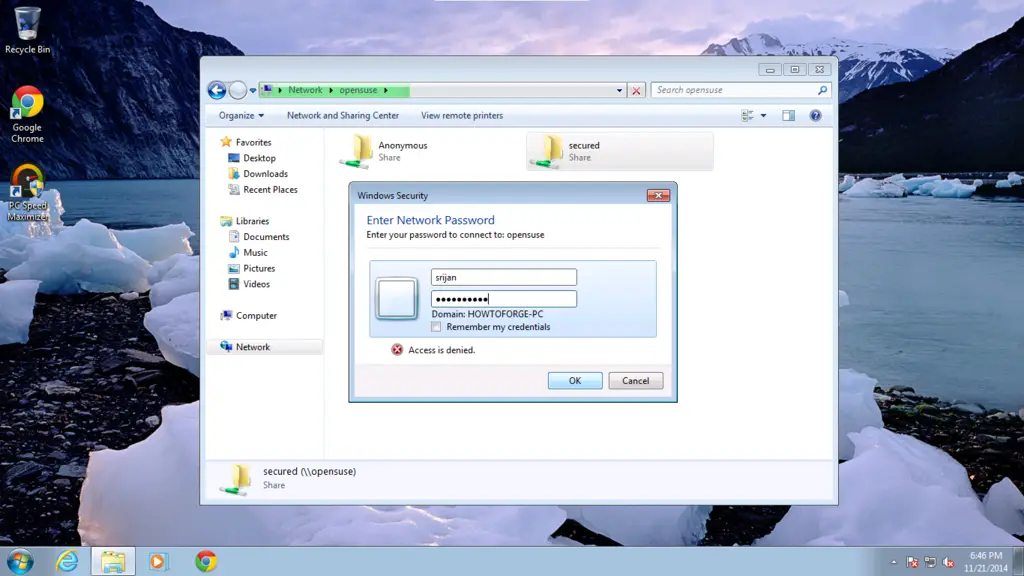Confirm credentials with OK button
1024x576 pixels.
tap(575, 381)
